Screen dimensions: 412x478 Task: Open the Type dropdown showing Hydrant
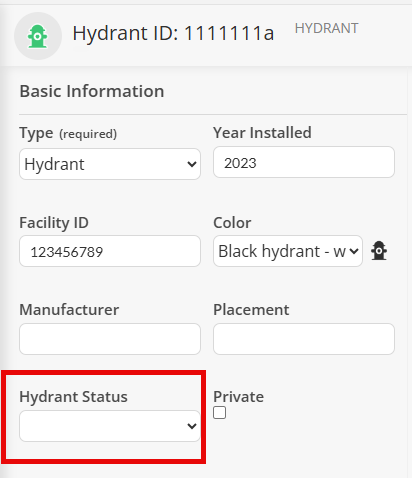[110, 164]
